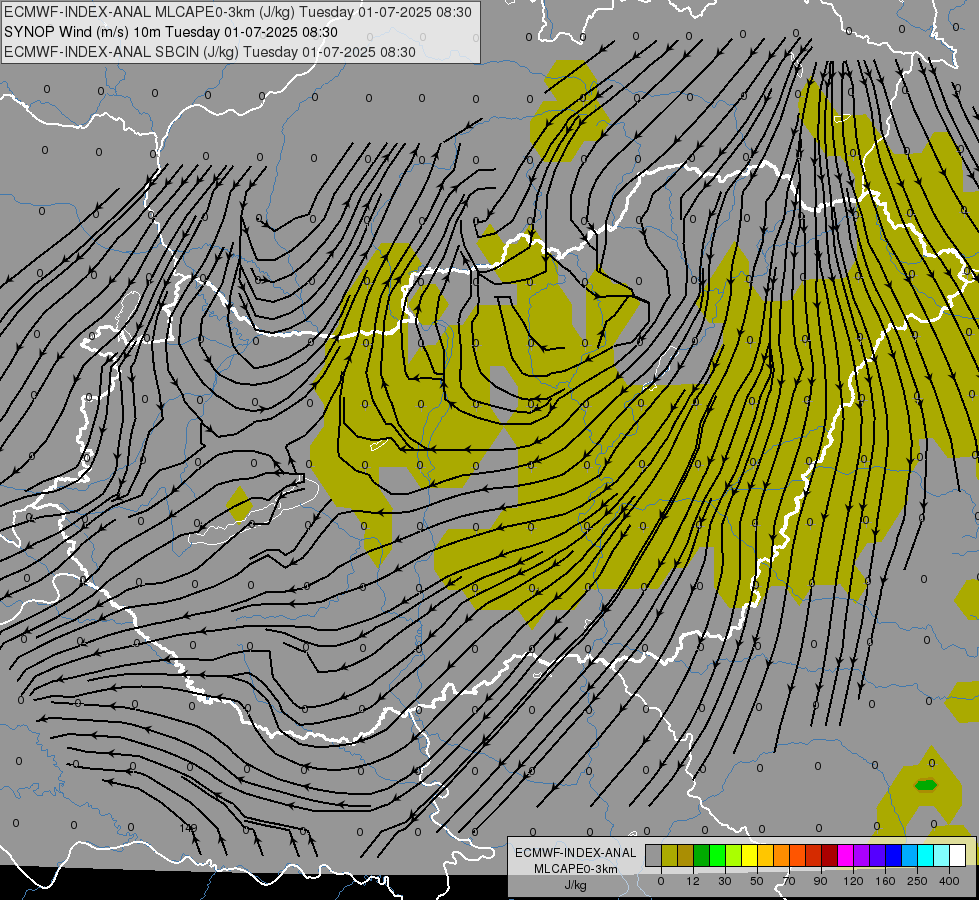Select the dark green legend swatch
This screenshot has width=979, height=900.
click(x=702, y=855)
